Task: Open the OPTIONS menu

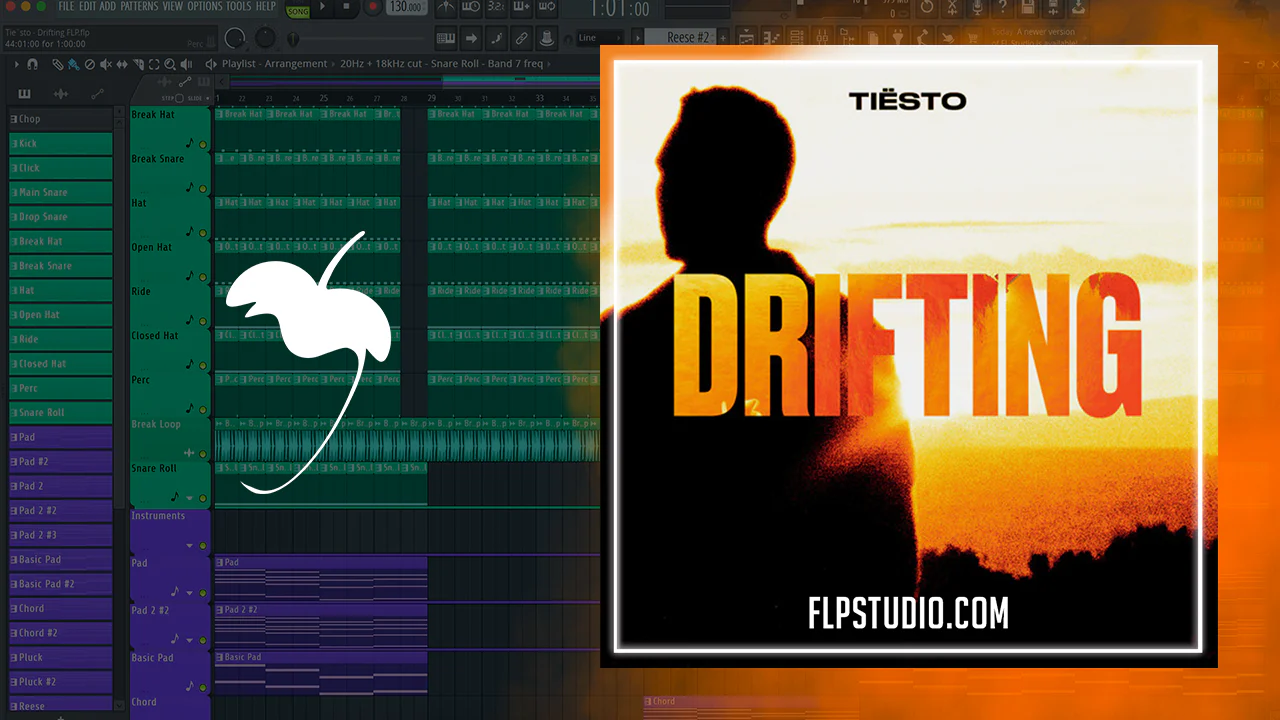Action: 205,6
